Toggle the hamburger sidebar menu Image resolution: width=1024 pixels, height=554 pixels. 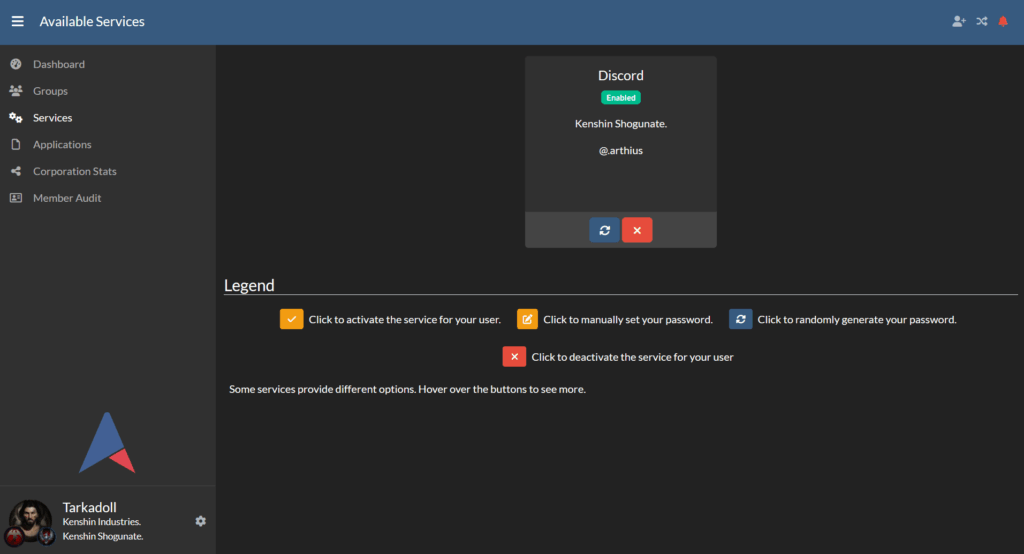(x=18, y=22)
